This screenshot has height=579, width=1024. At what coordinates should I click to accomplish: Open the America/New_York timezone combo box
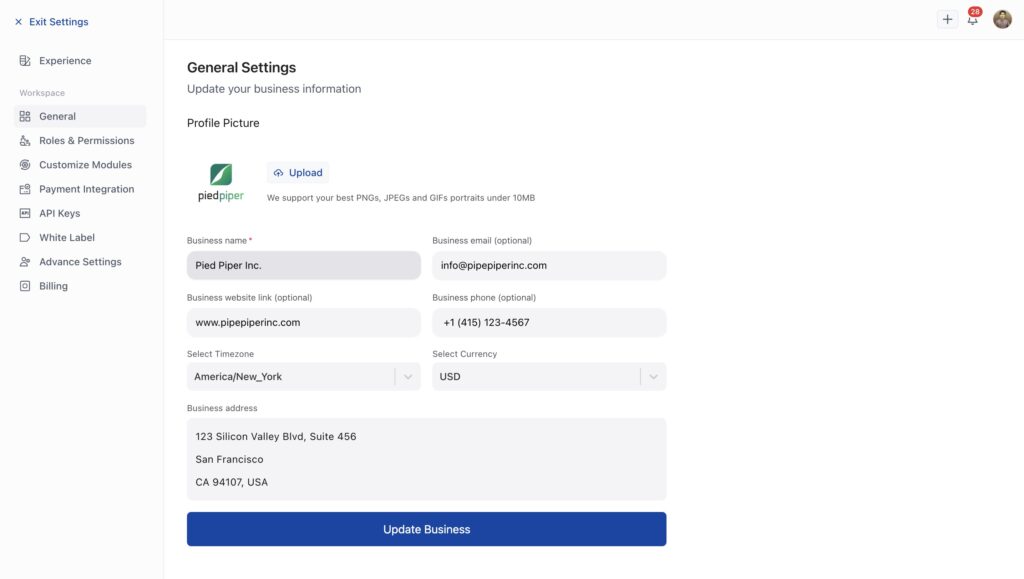pyautogui.click(x=290, y=377)
